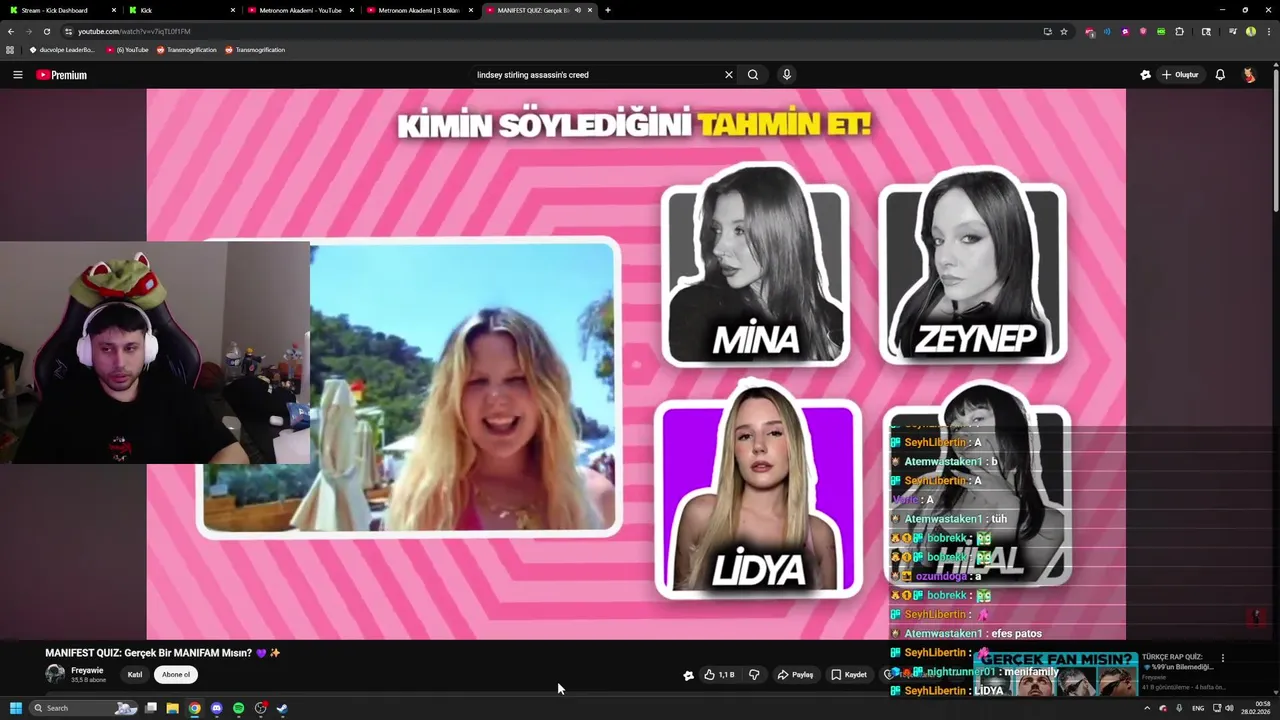Image resolution: width=1280 pixels, height=720 pixels.
Task: Open the (6) YouTube bookmark
Action: [x=128, y=50]
